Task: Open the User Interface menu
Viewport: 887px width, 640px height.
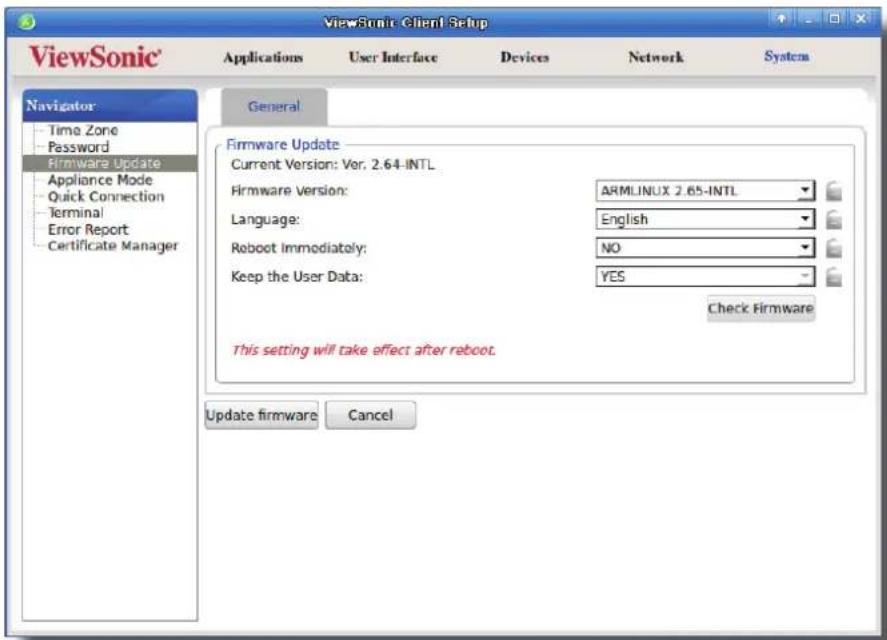Action: 393,57
